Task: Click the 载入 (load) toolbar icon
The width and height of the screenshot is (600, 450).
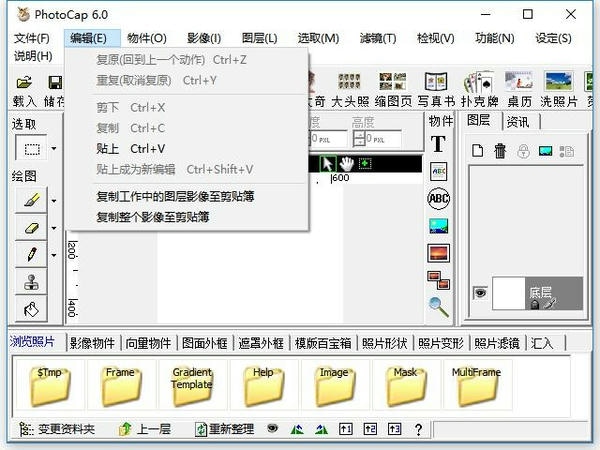Action: coord(24,91)
